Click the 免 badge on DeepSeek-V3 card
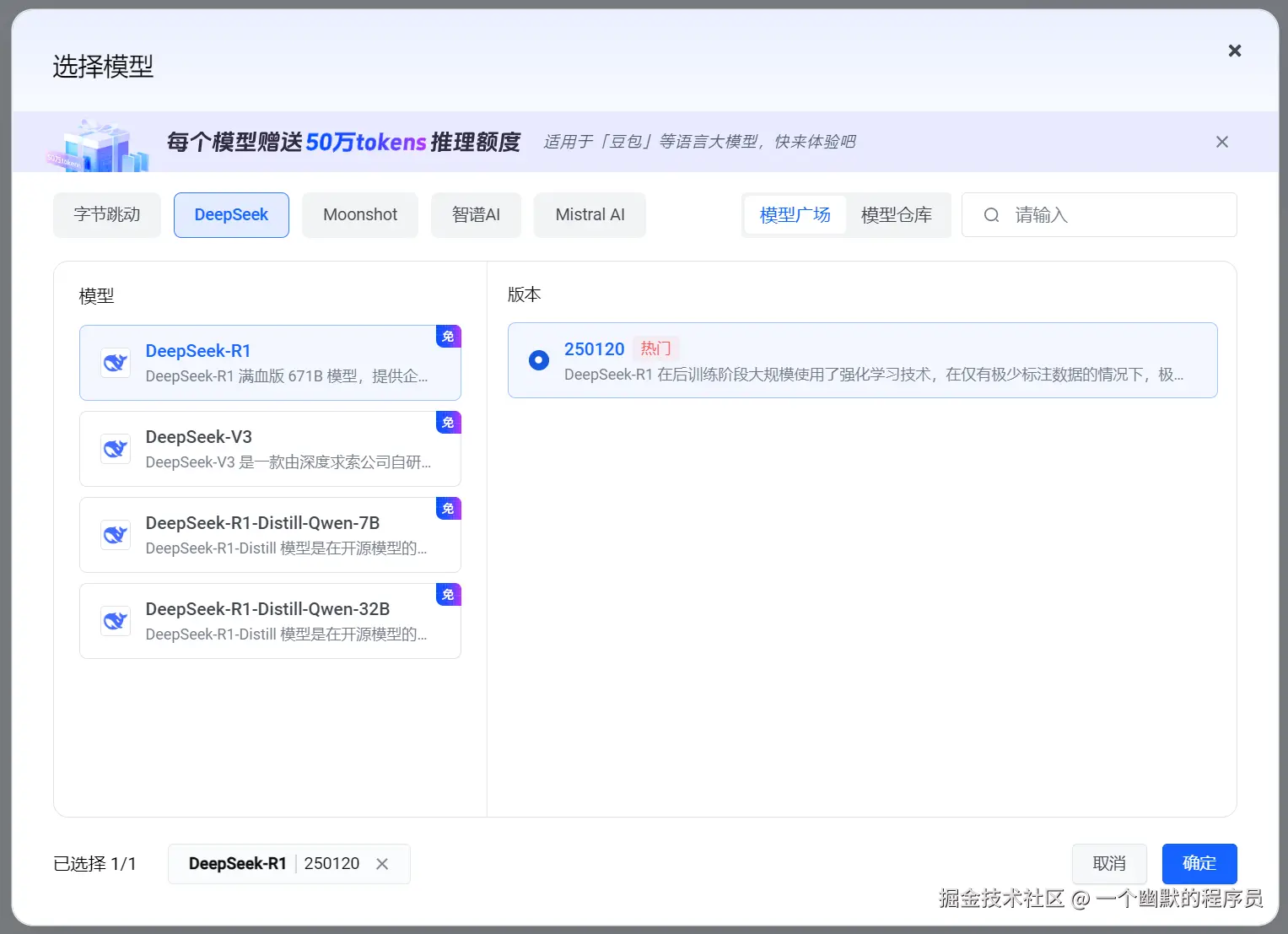This screenshot has width=1288, height=934. coord(448,423)
